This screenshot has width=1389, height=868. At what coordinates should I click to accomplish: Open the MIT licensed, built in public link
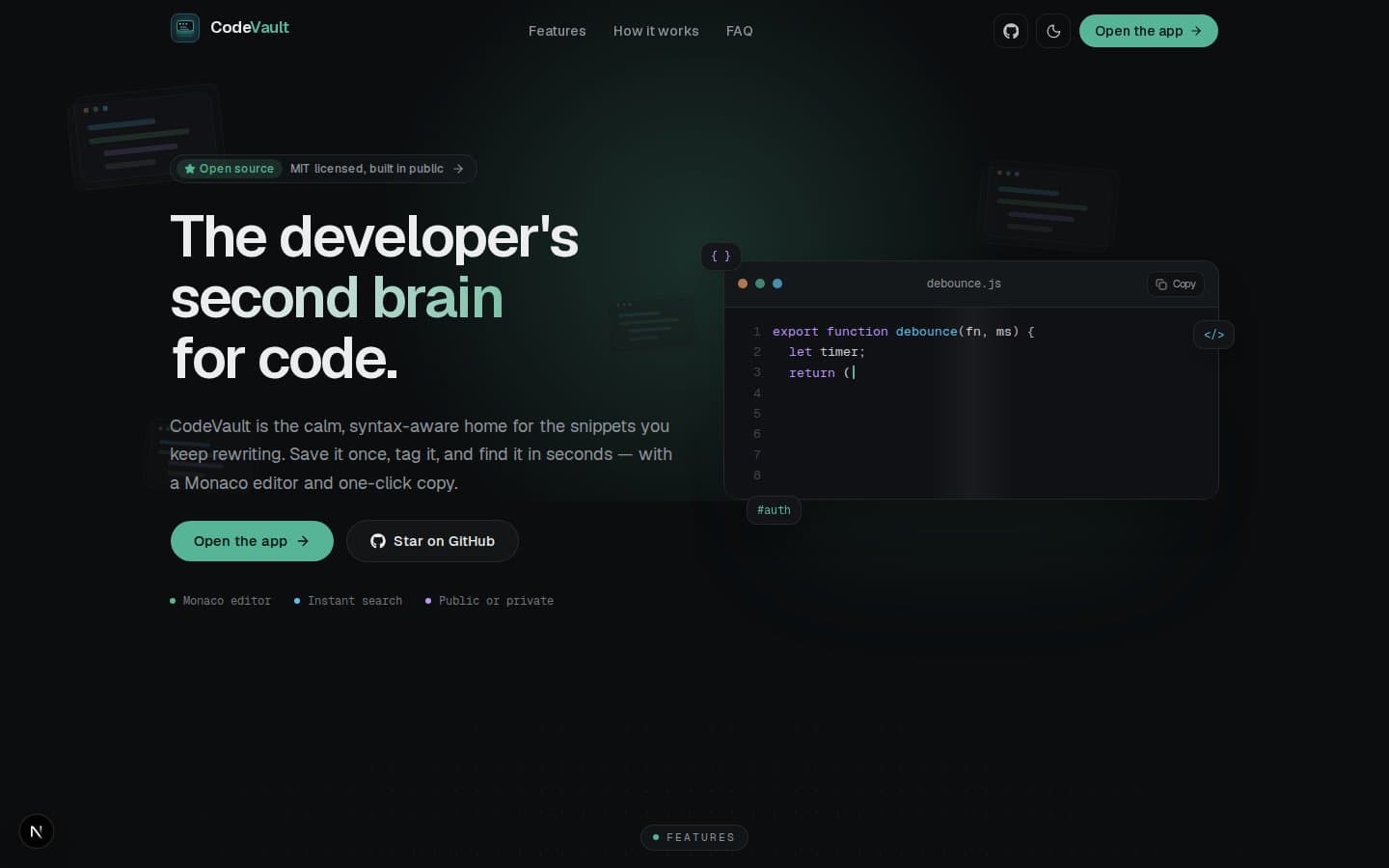click(x=377, y=169)
